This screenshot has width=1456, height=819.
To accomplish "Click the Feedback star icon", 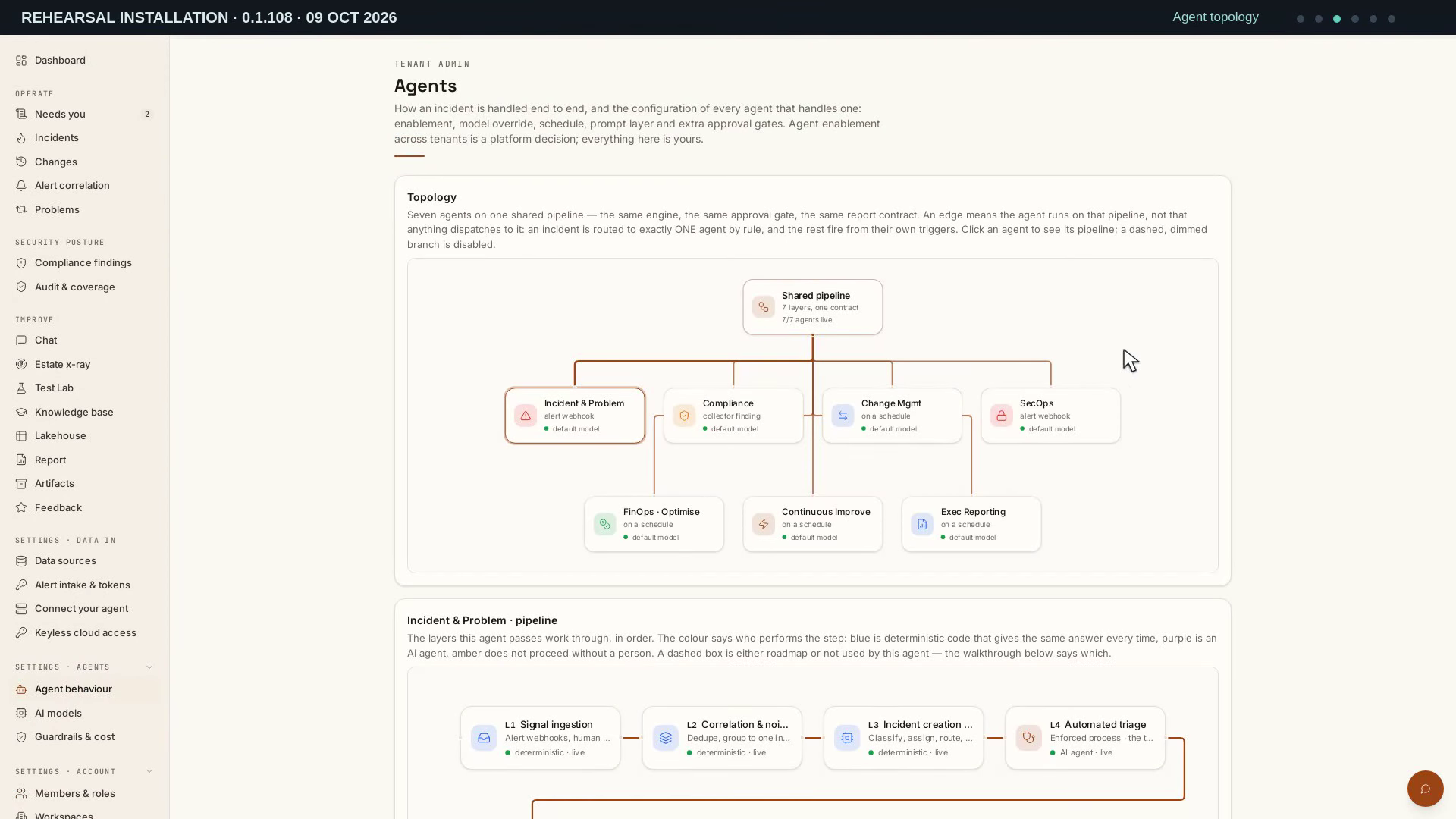I will click(x=21, y=508).
